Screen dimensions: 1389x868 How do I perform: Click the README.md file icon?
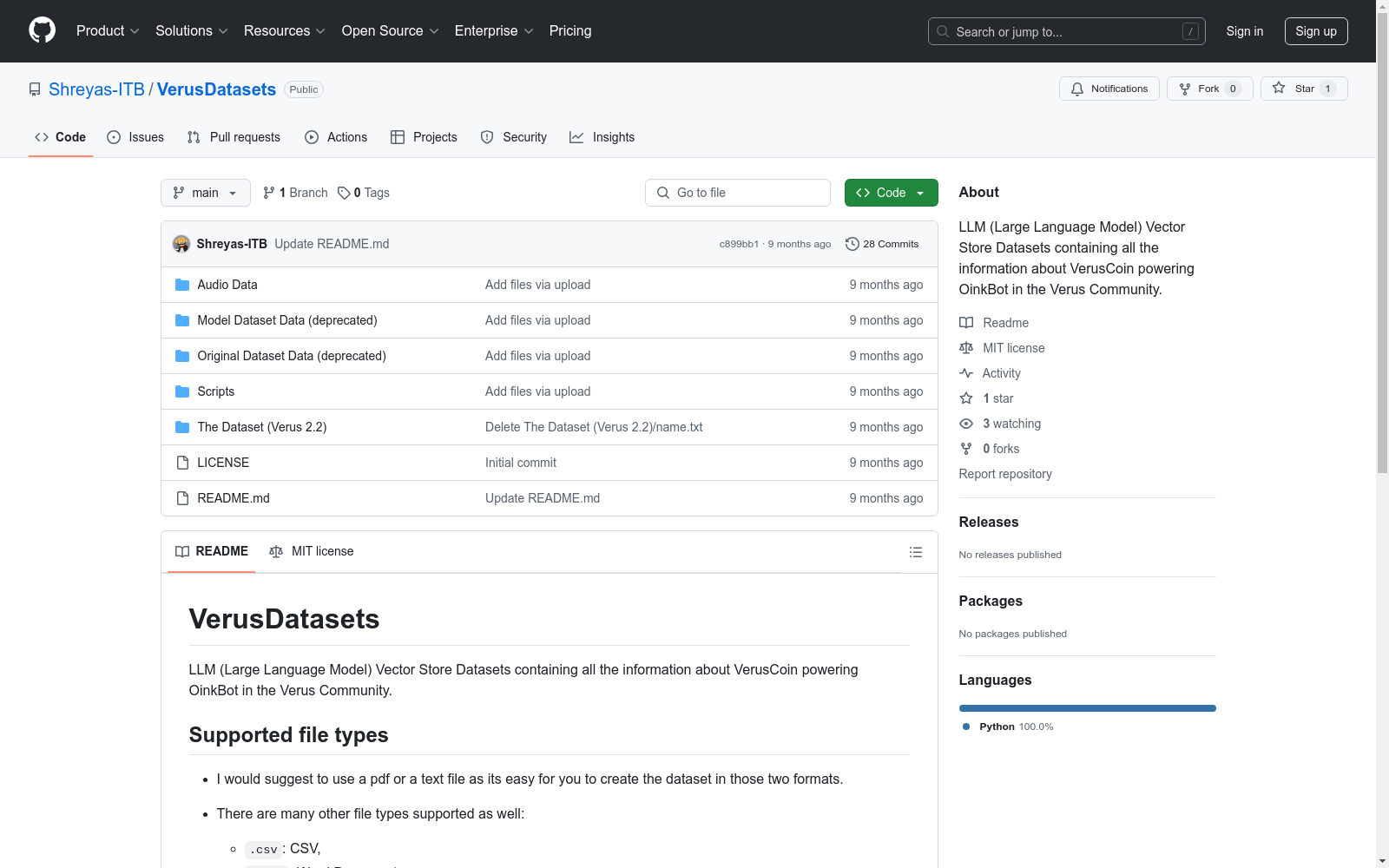[x=182, y=498]
